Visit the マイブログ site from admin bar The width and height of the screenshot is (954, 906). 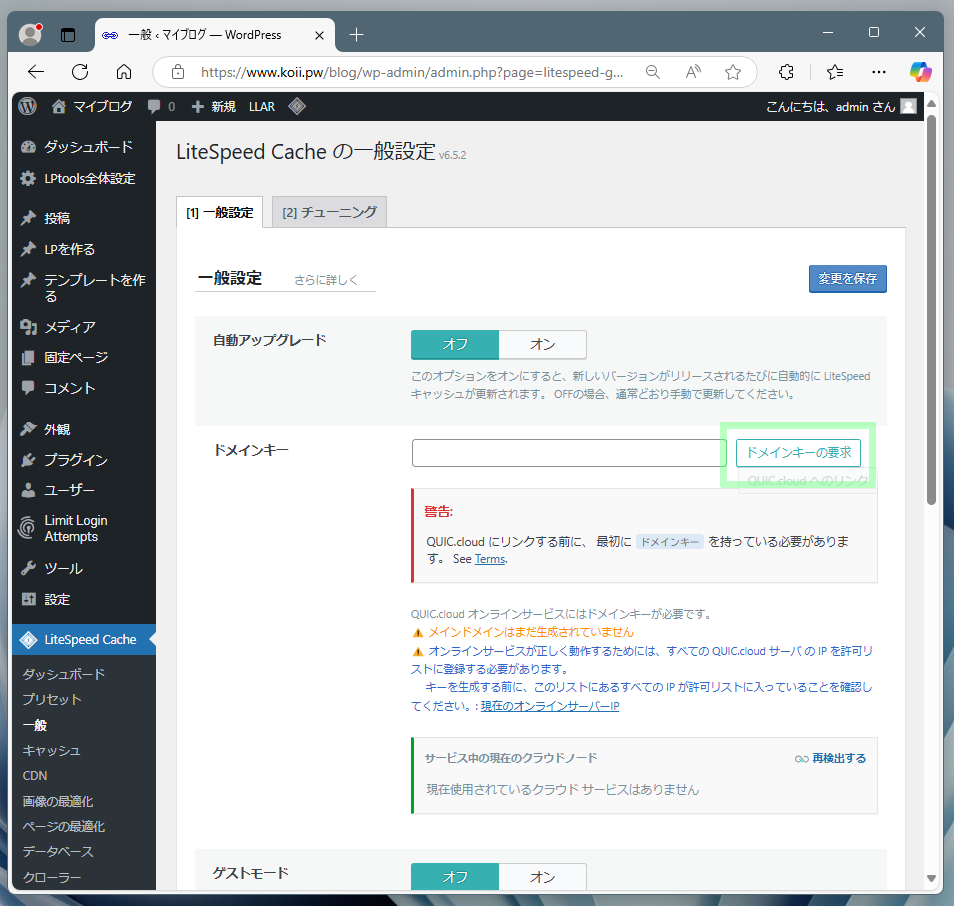tap(92, 106)
